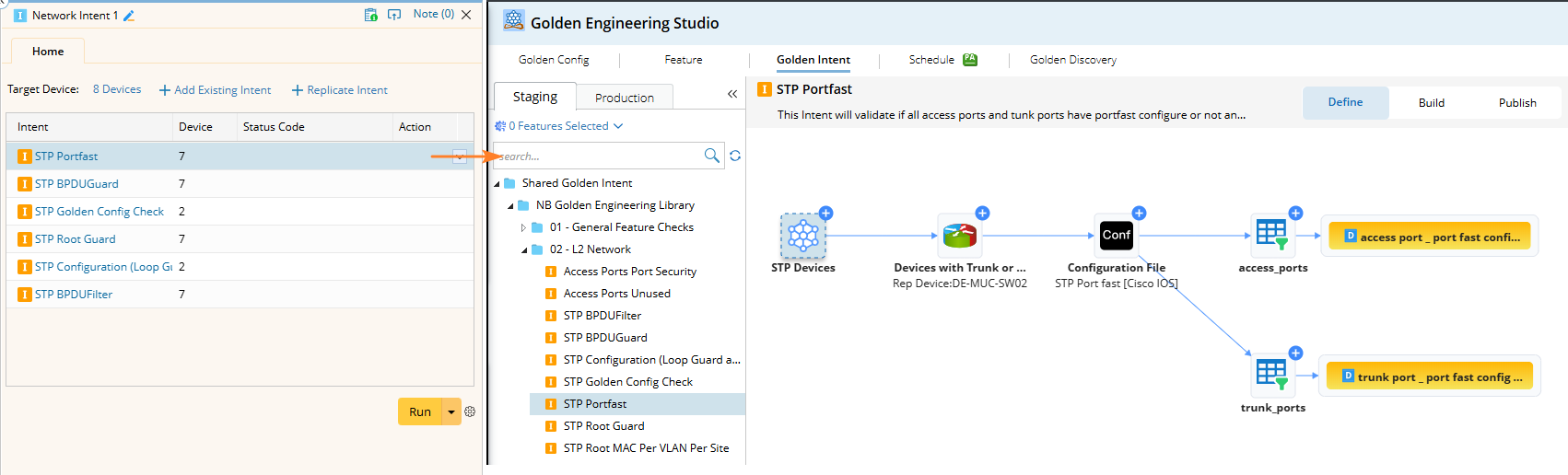Viewport: 1568px width, 475px height.
Task: Collapse the staging panel with double chevron
Action: [x=732, y=94]
